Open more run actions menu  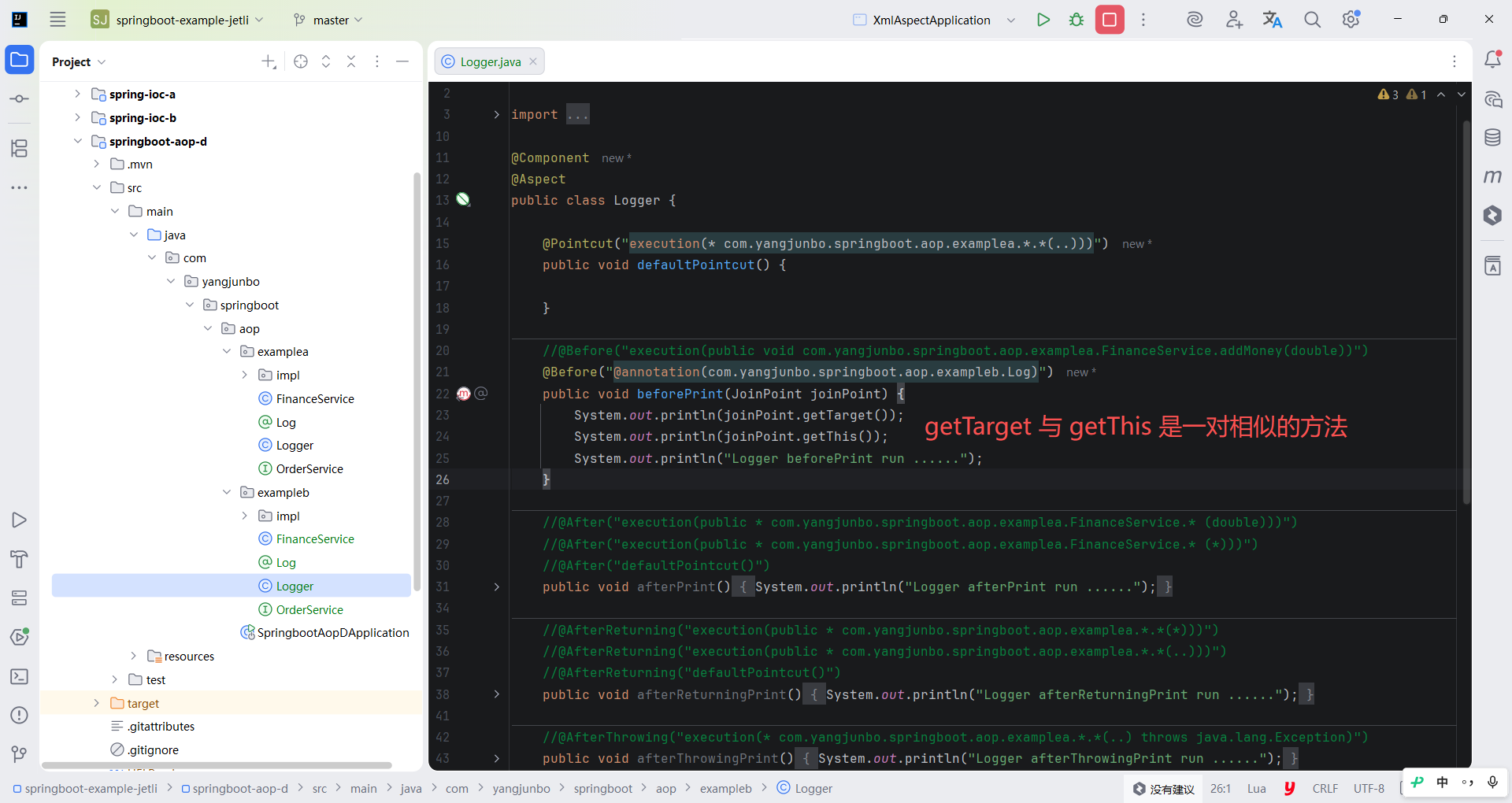(x=1143, y=20)
